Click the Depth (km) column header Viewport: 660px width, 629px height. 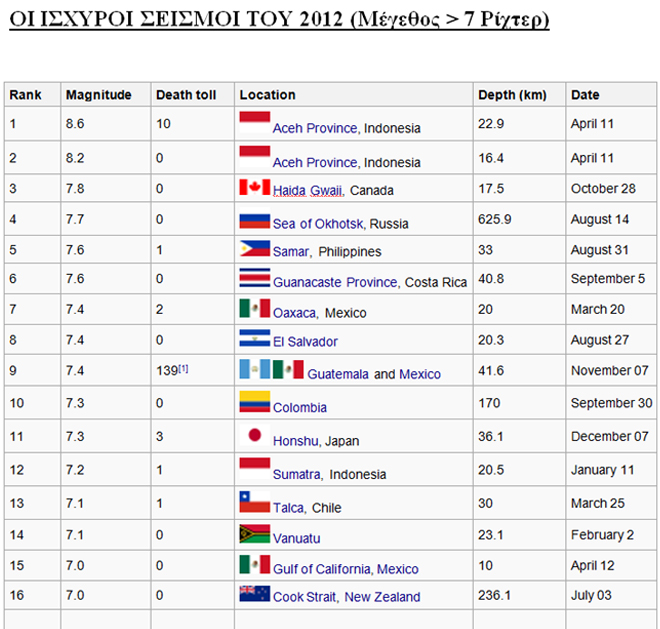(x=512, y=95)
